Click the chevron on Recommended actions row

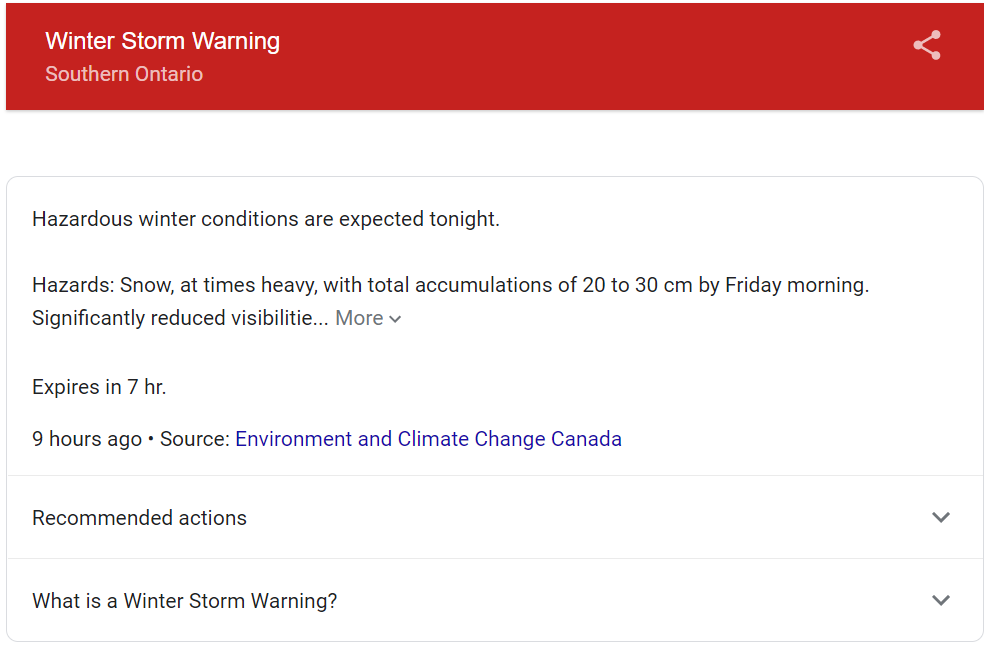click(x=941, y=517)
